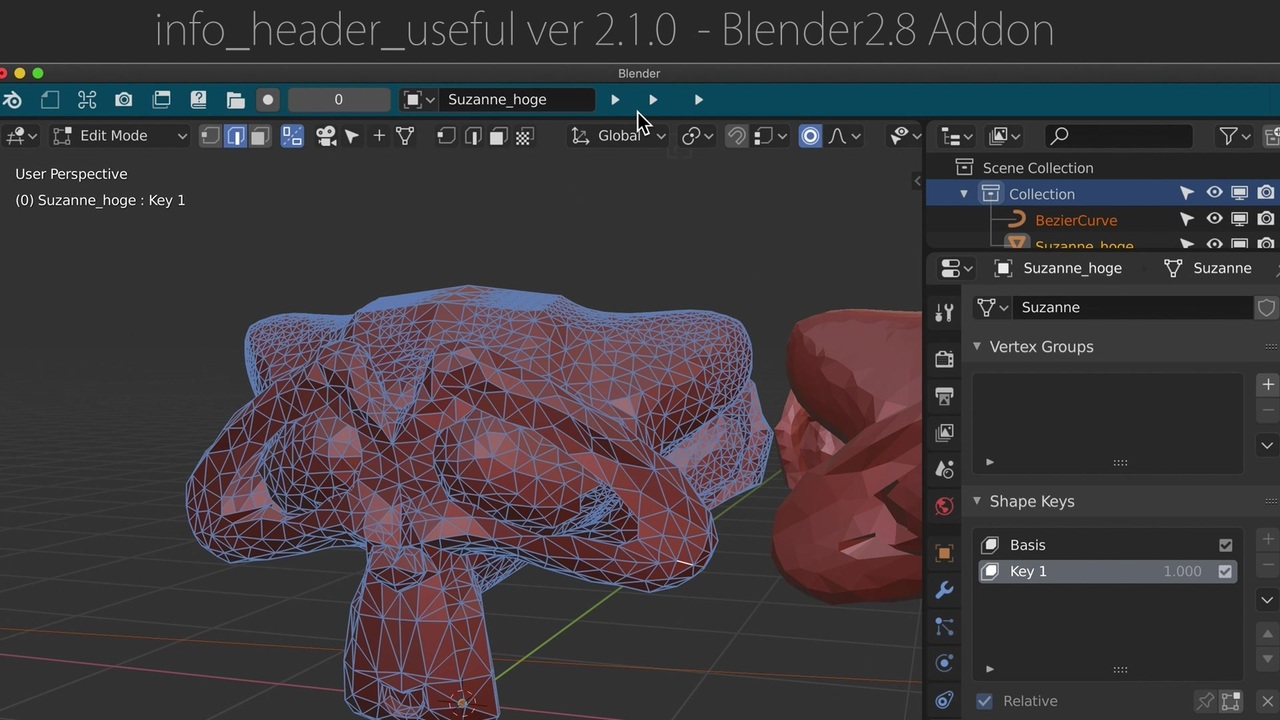Hide BezierCurve using its eye icon

tap(1214, 219)
